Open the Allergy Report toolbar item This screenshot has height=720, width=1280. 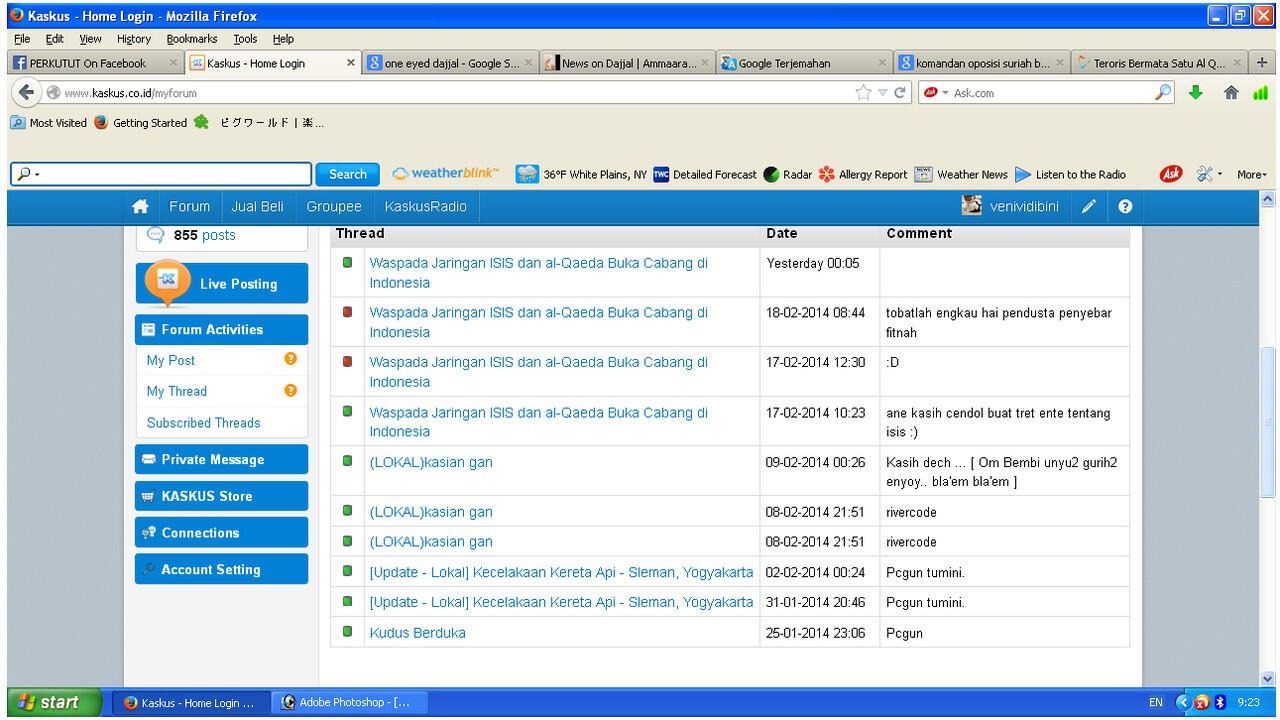pos(862,174)
